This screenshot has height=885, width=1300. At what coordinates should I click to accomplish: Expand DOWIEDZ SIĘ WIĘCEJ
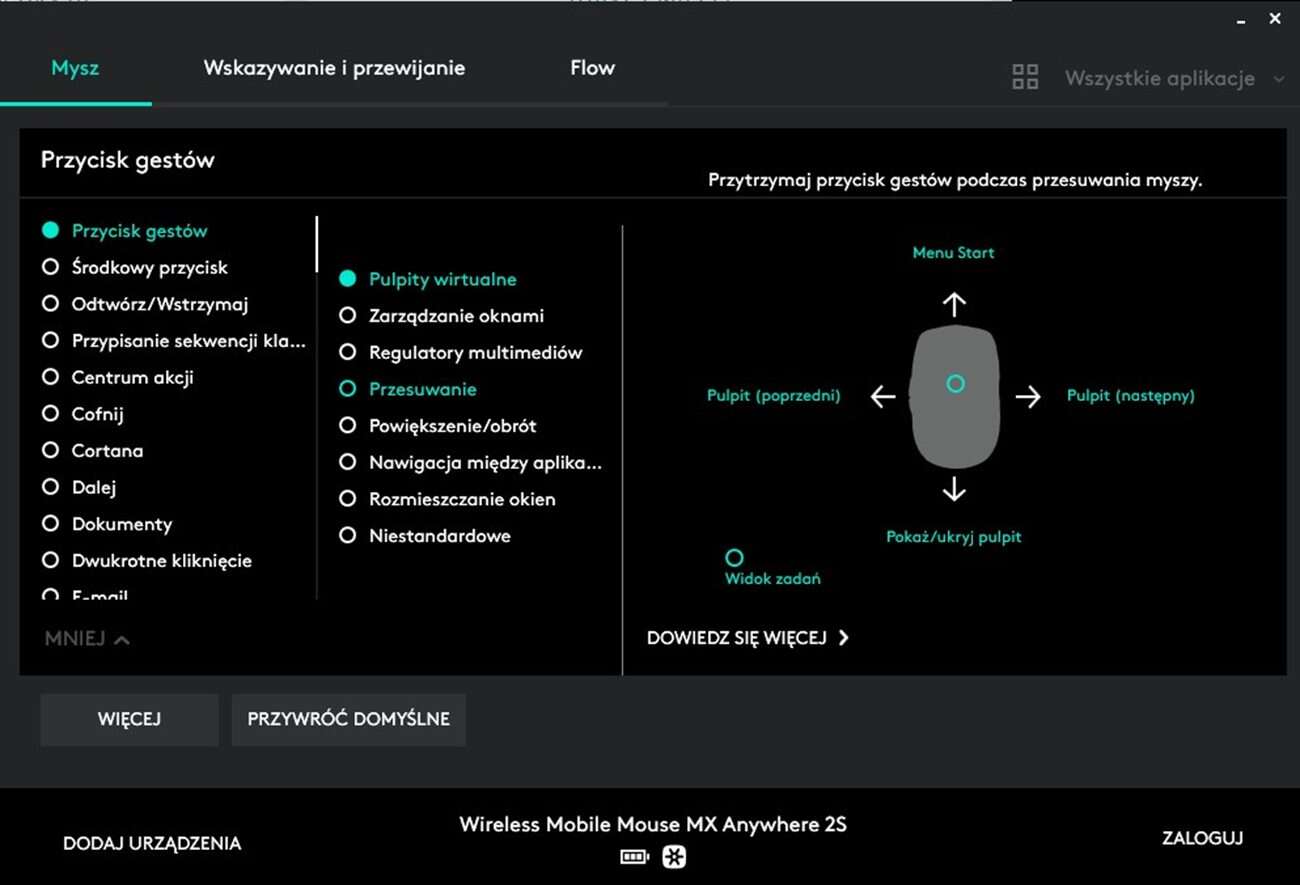(x=748, y=637)
